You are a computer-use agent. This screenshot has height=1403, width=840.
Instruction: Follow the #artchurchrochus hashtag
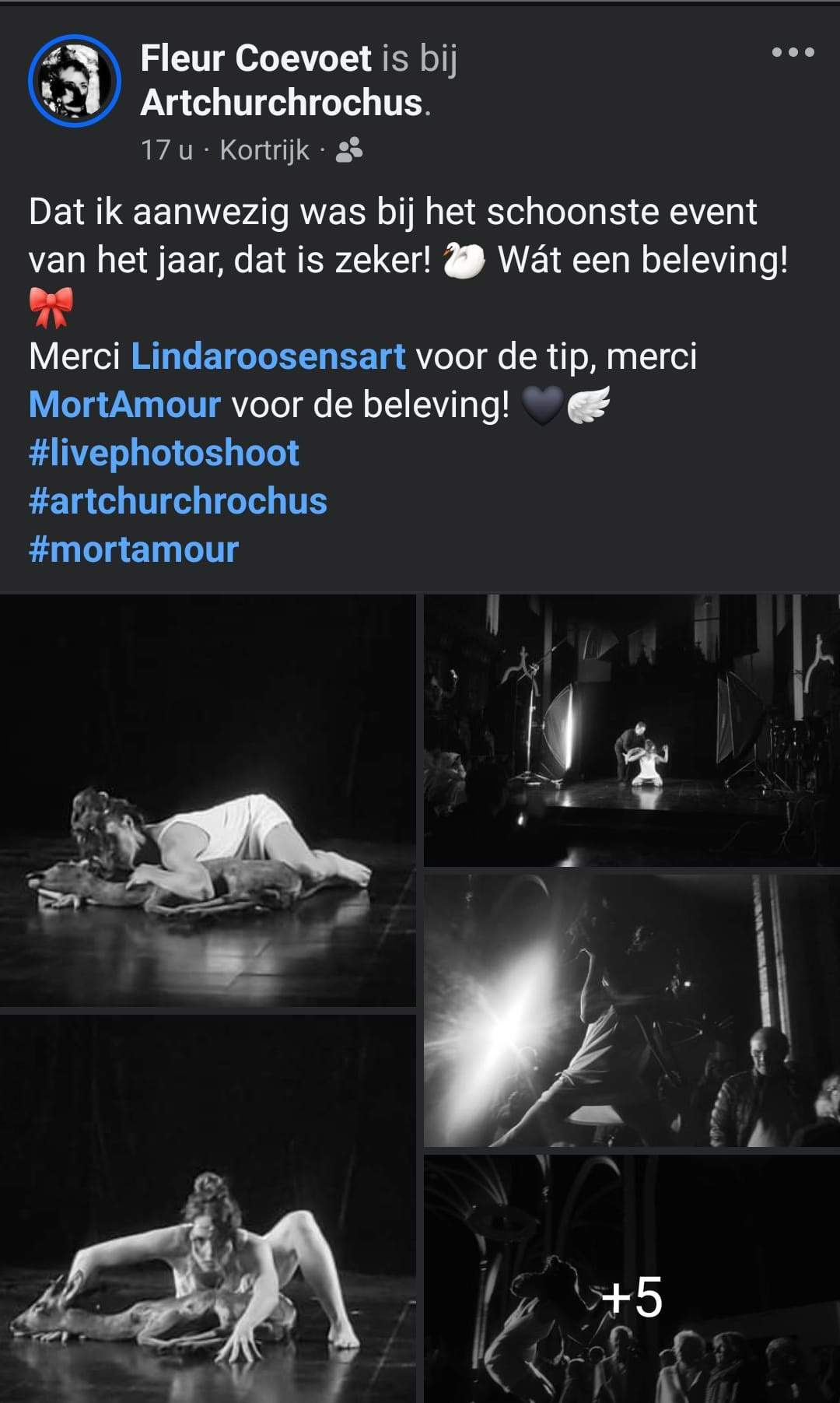pyautogui.click(x=178, y=501)
